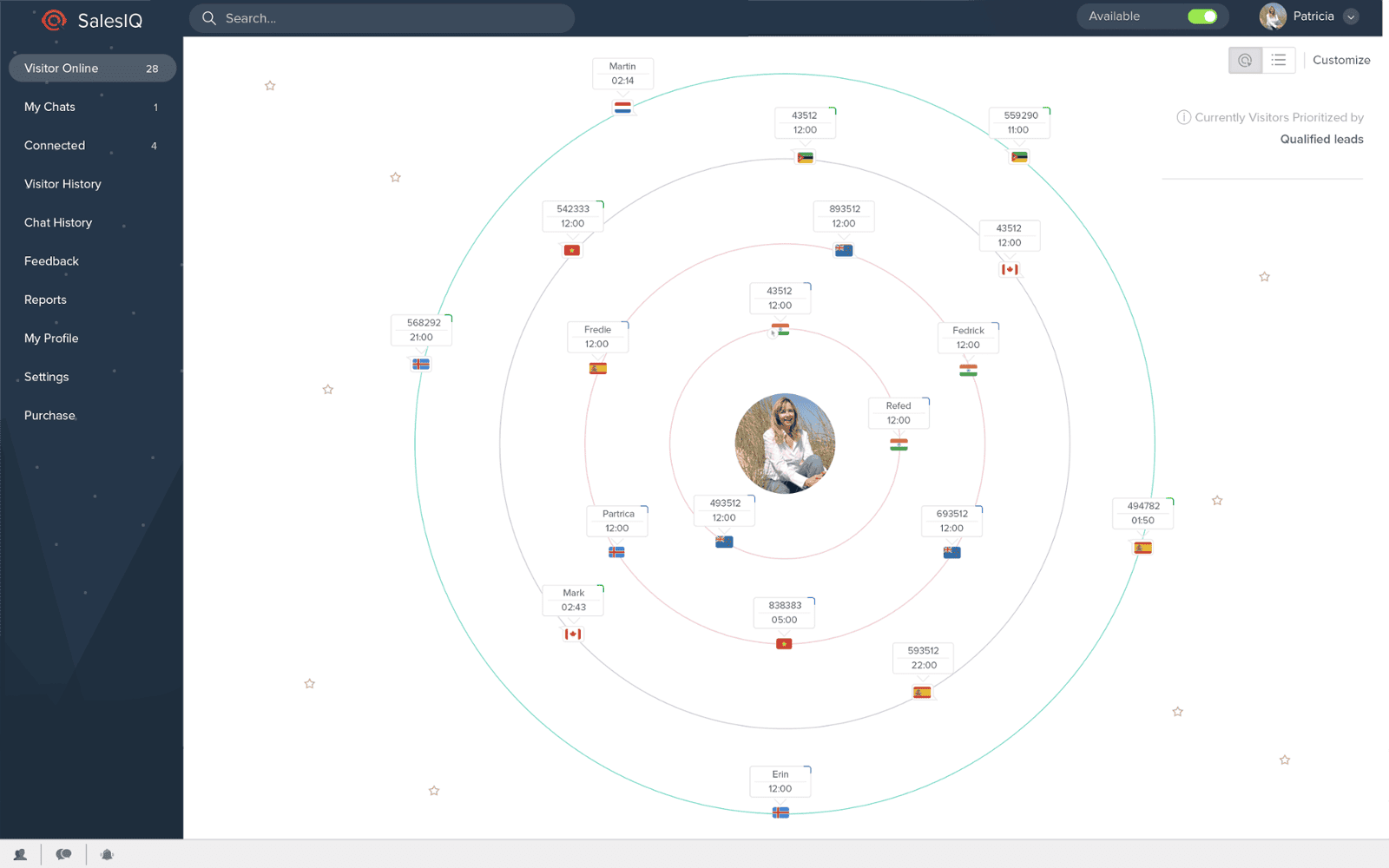Click inside the Search field
Image resolution: width=1389 pixels, height=868 pixels.
point(391,18)
